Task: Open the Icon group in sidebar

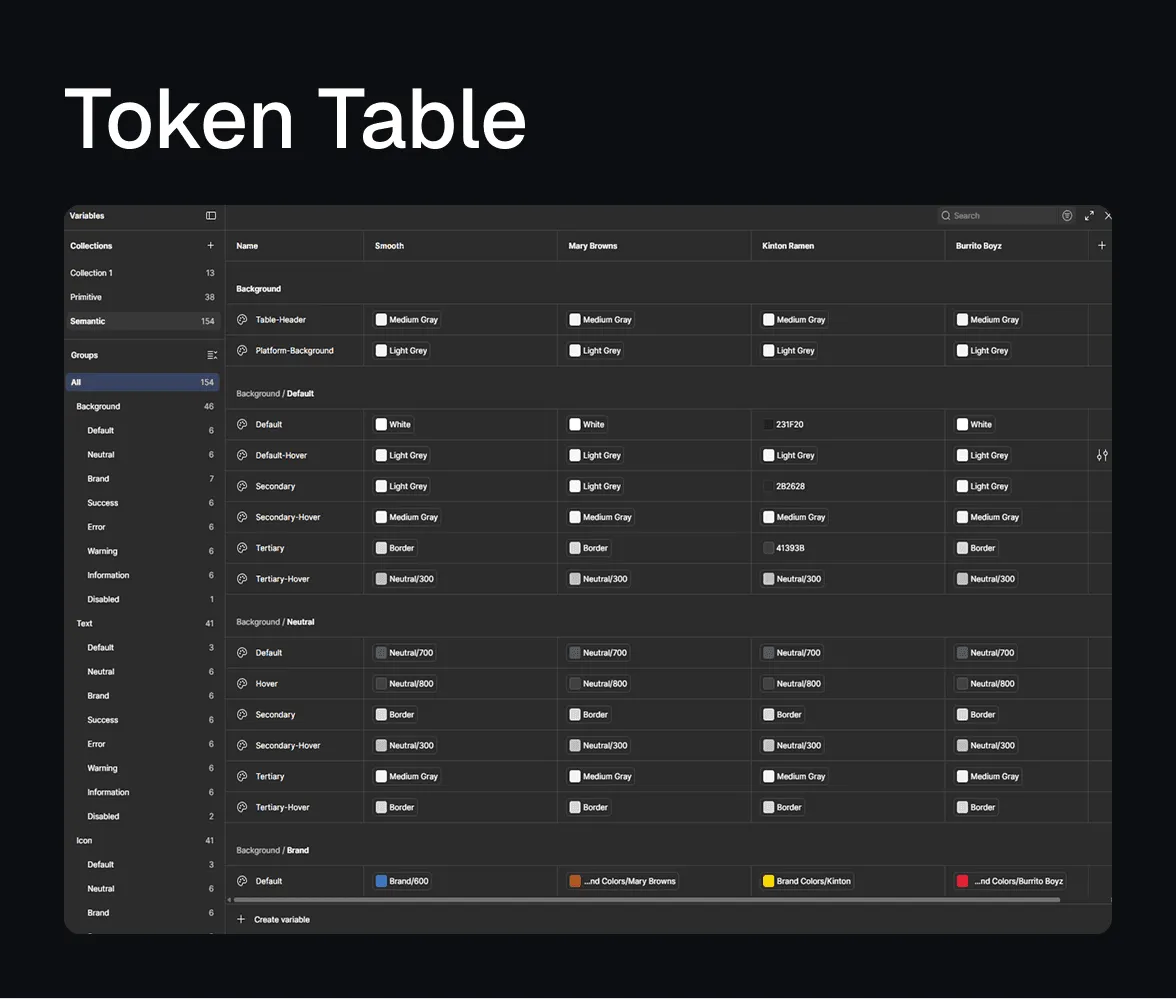Action: click(x=142, y=841)
